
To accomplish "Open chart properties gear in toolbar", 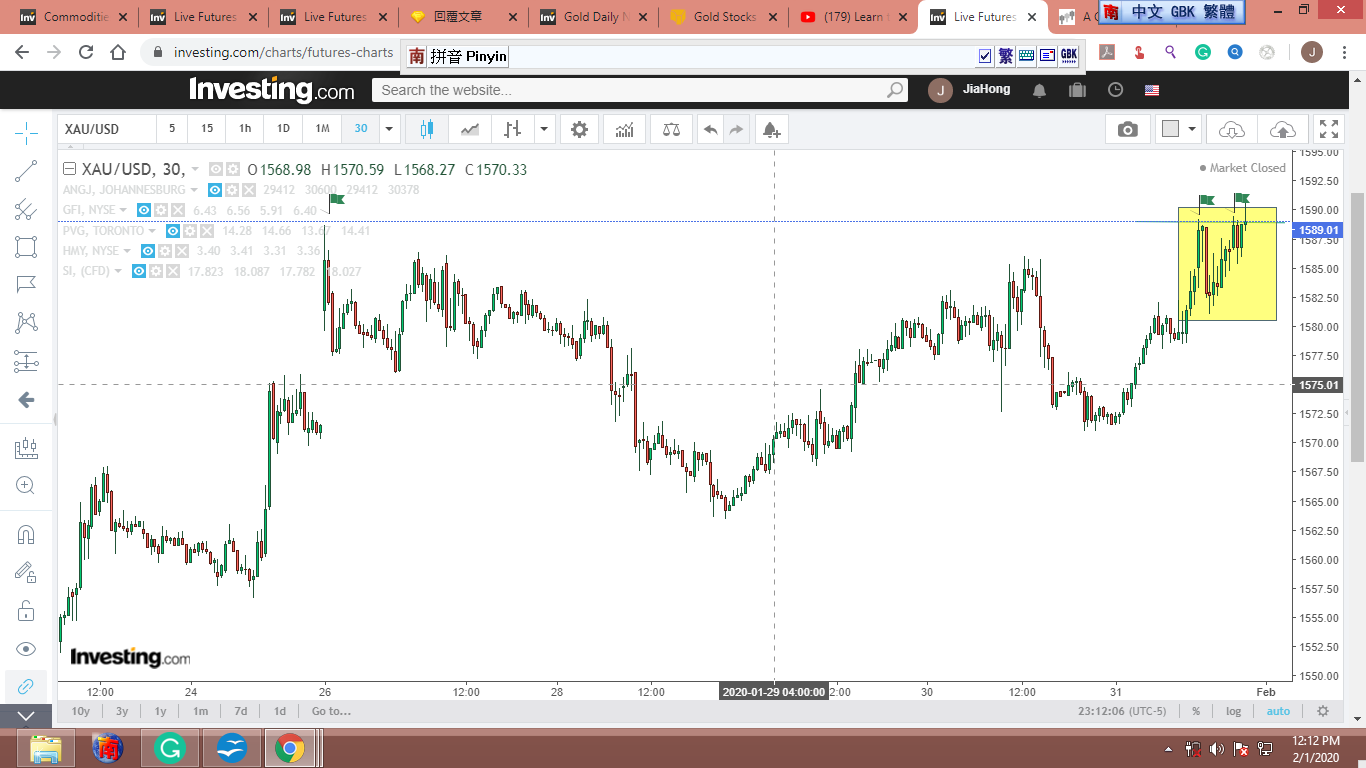I will 579,129.
